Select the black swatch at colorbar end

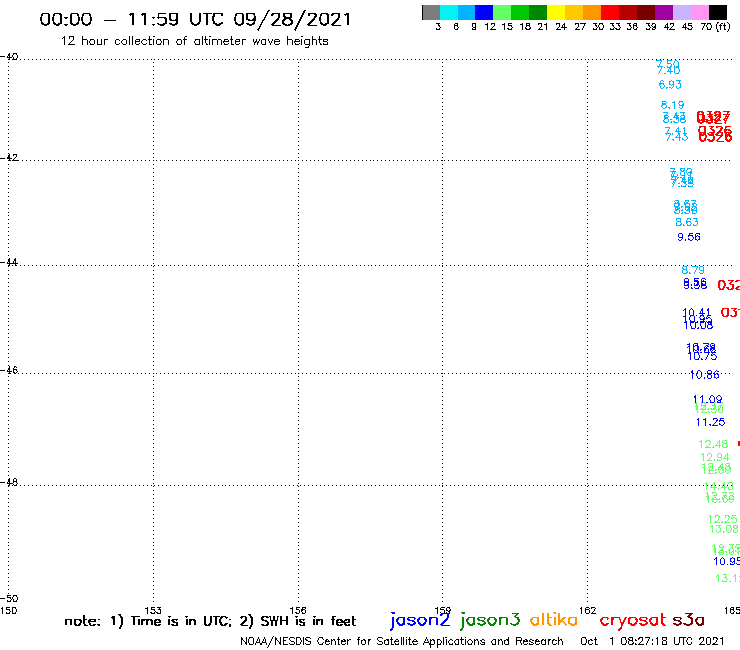tap(718, 12)
